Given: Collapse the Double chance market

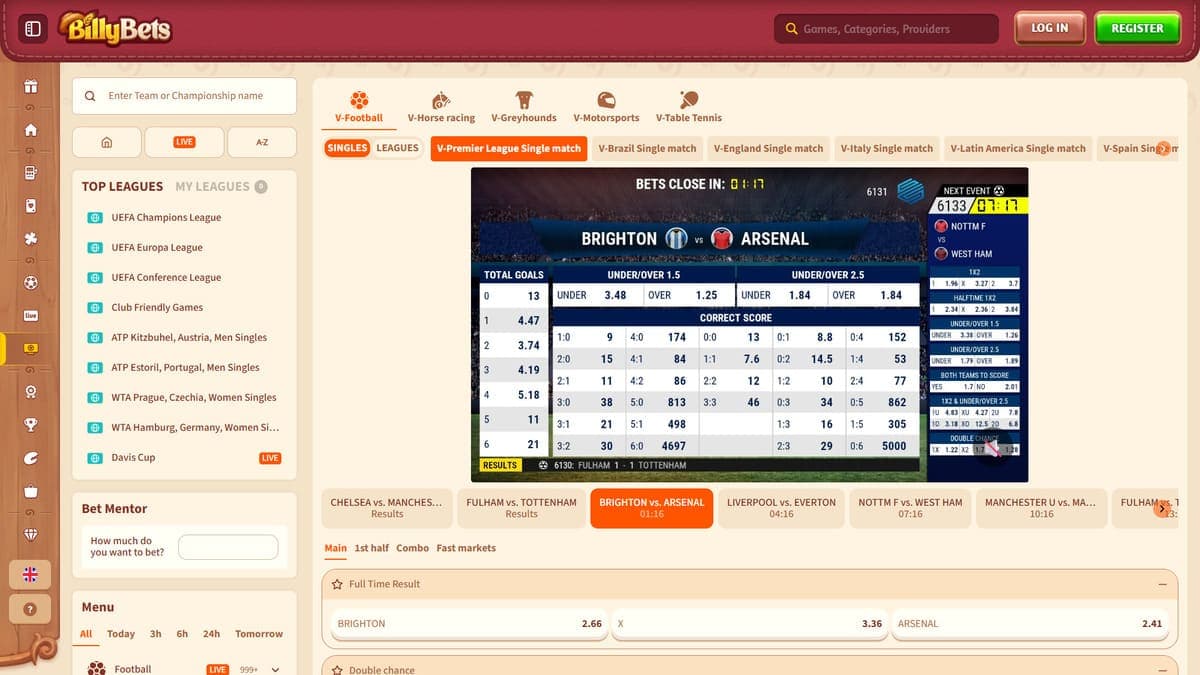Looking at the screenshot, I should click(x=1162, y=670).
